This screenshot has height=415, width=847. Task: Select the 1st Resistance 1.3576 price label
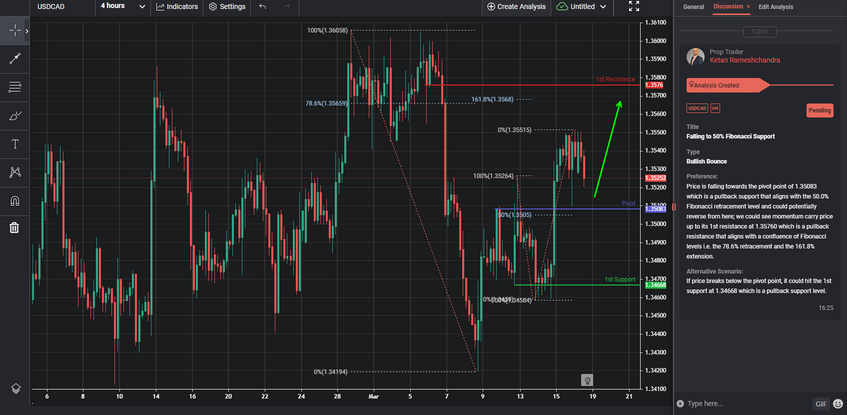pyautogui.click(x=654, y=85)
